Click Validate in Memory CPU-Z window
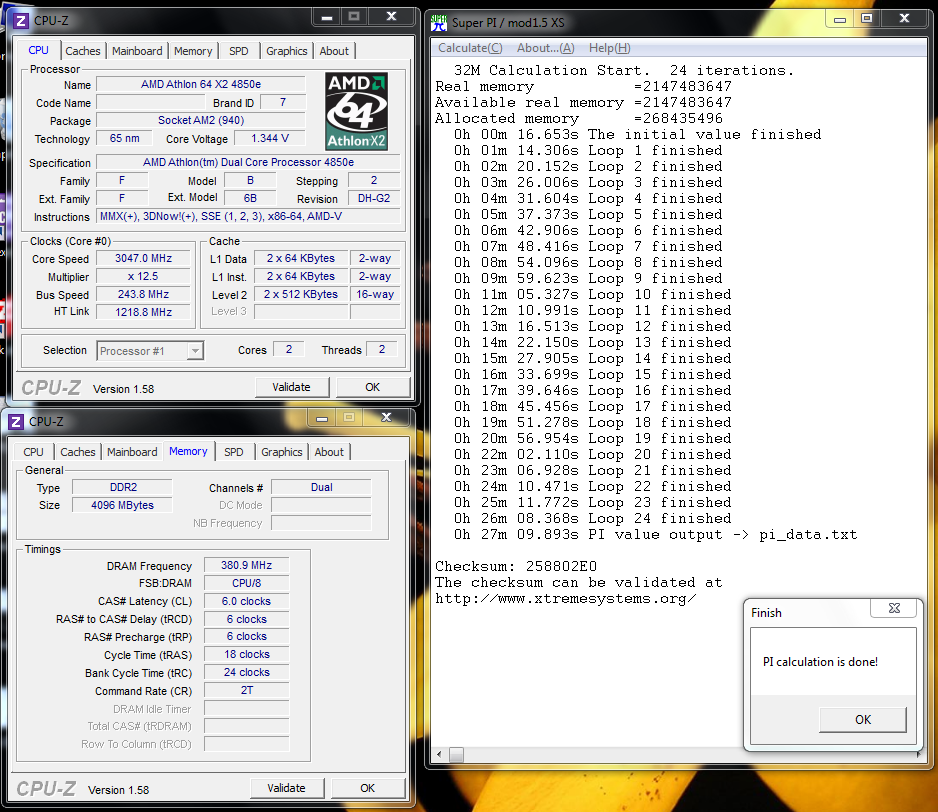Screen dimensions: 938x812 287,788
